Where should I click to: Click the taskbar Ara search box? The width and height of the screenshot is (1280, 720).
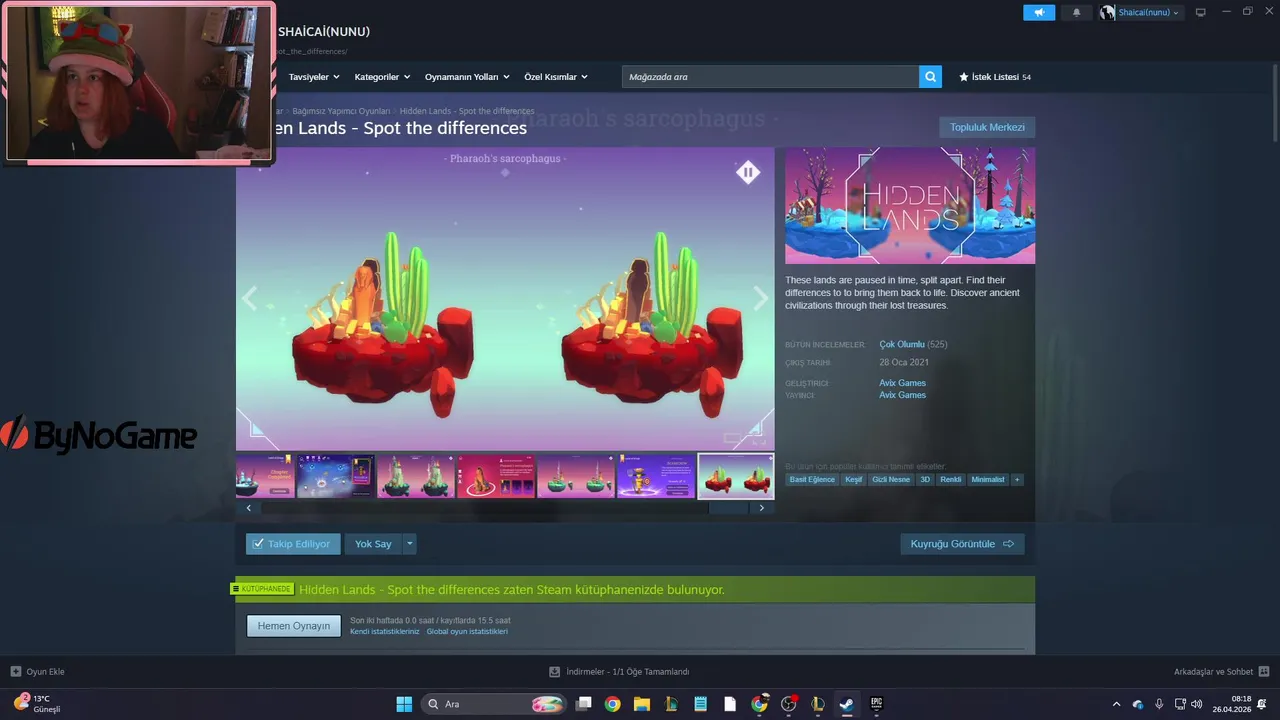(x=496, y=704)
